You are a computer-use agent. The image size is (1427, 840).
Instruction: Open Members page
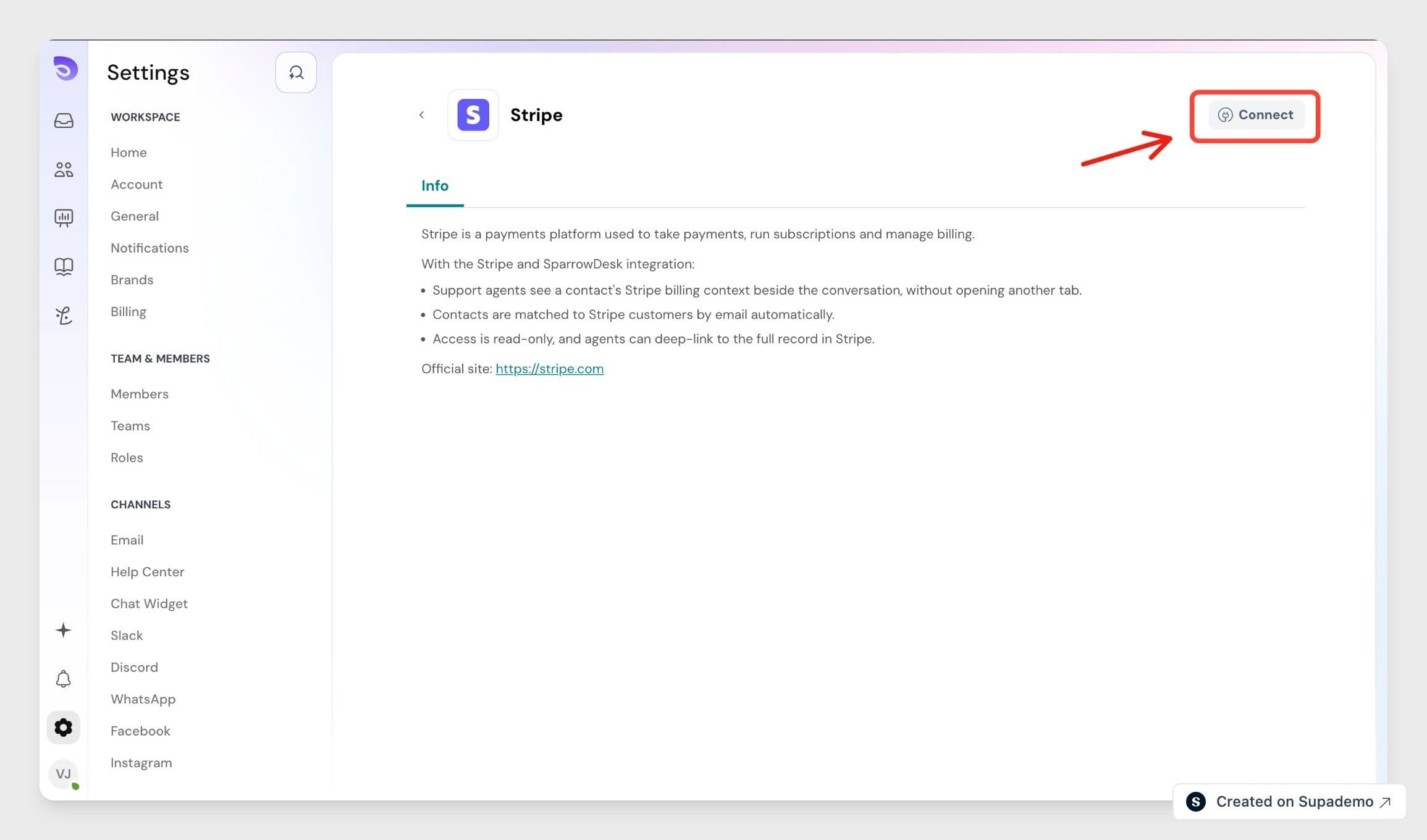(140, 394)
